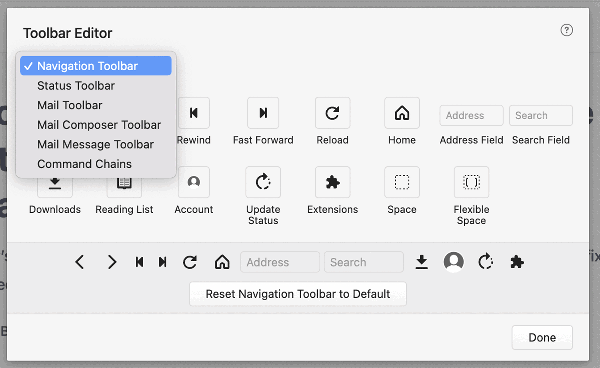The image size is (600, 368).
Task: Click the Downloads icon in the palette
Action: [x=55, y=187]
